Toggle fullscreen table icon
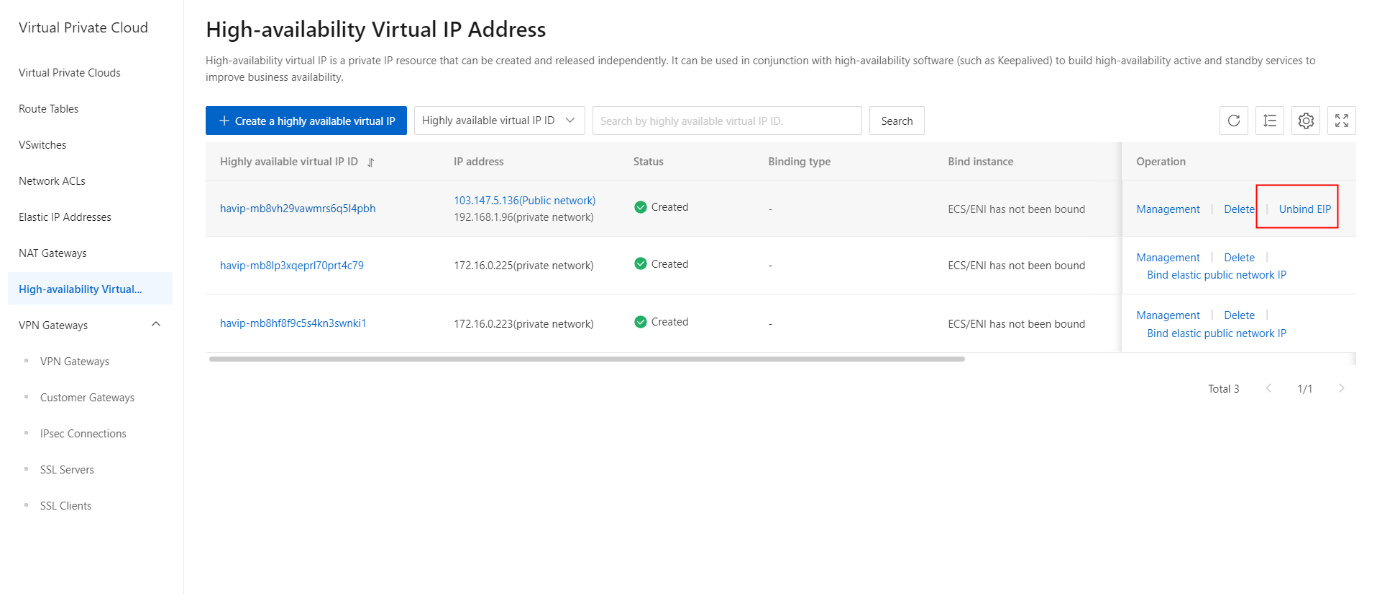Viewport: 1377px width, 594px height. 1342,121
